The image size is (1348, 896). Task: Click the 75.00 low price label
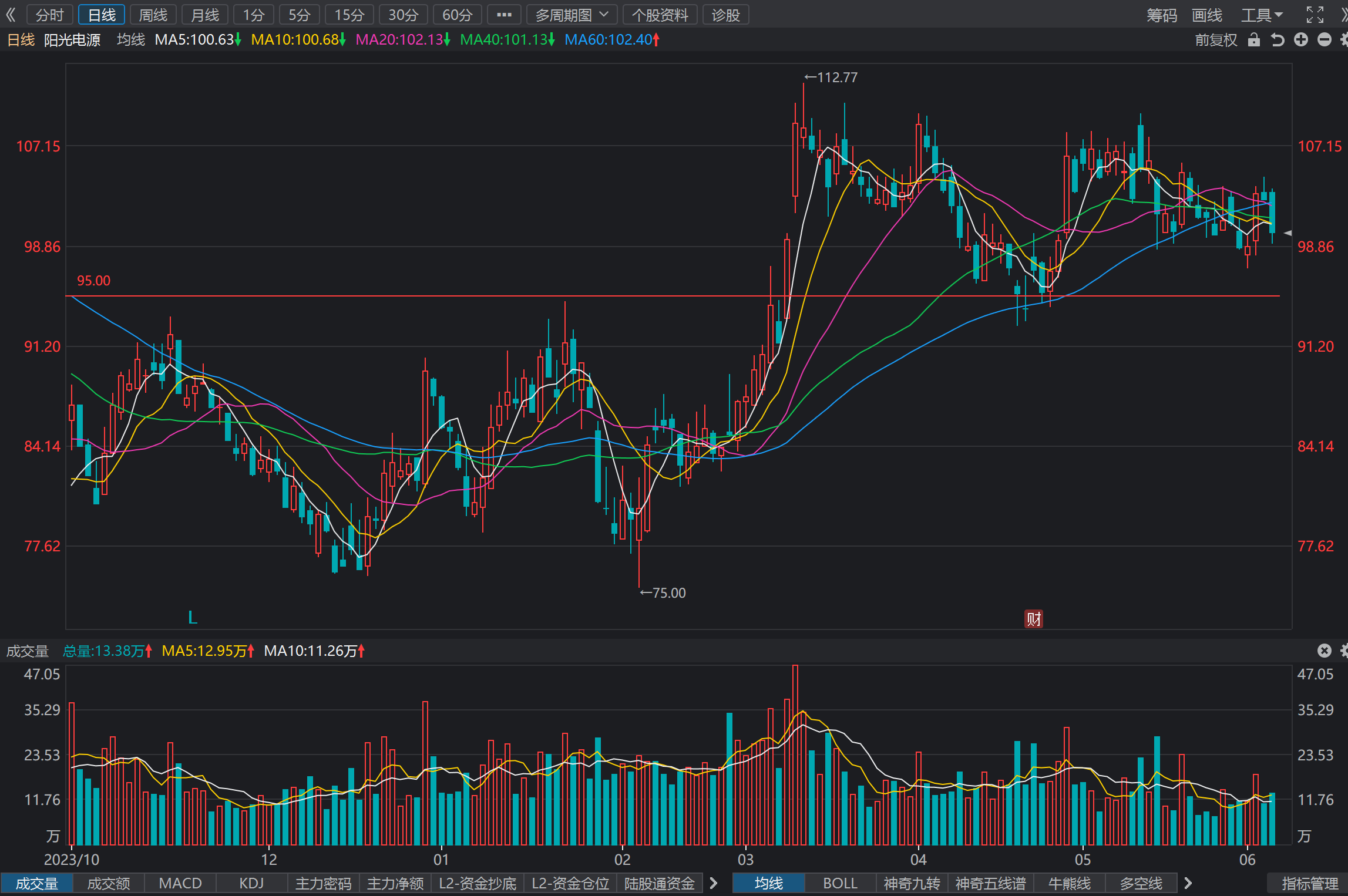(x=663, y=593)
